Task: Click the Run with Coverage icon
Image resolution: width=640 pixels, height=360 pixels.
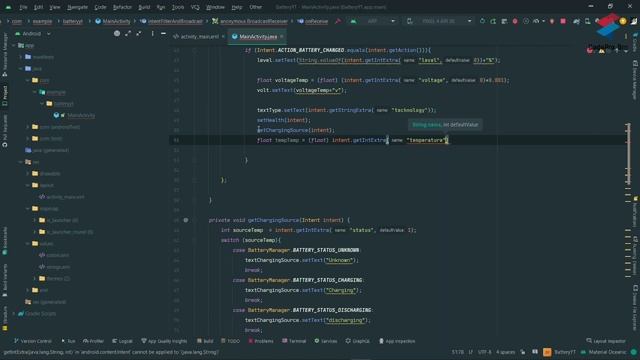Action: 526,21
